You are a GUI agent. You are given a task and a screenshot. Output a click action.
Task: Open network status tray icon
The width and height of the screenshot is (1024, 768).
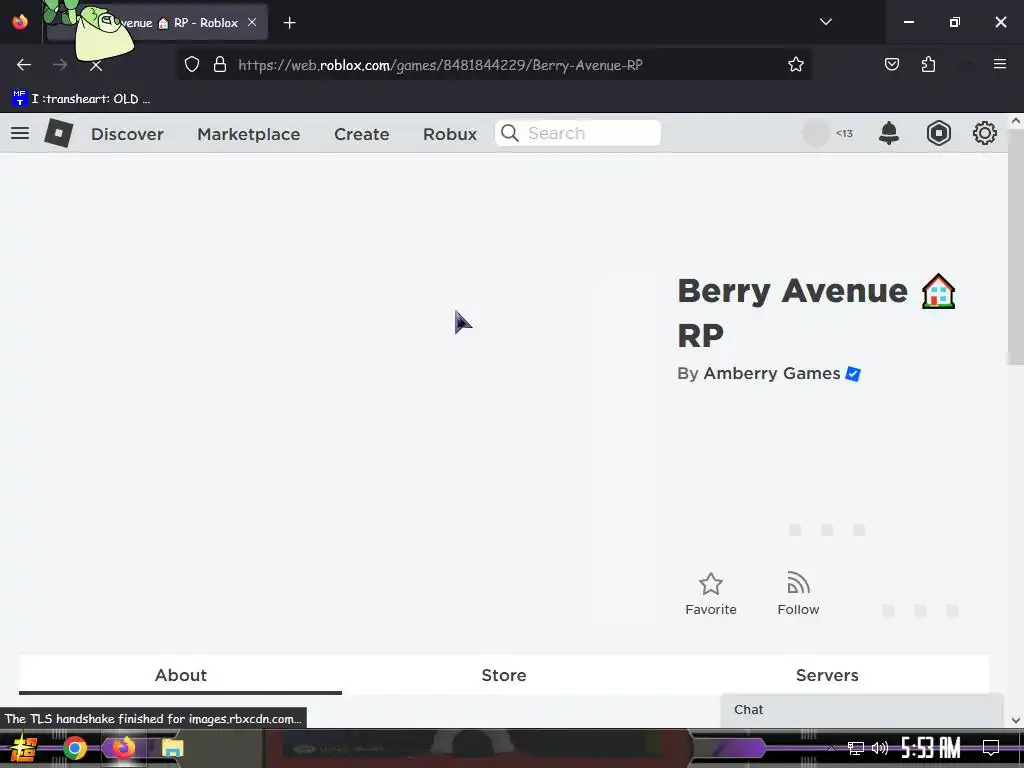tap(856, 748)
